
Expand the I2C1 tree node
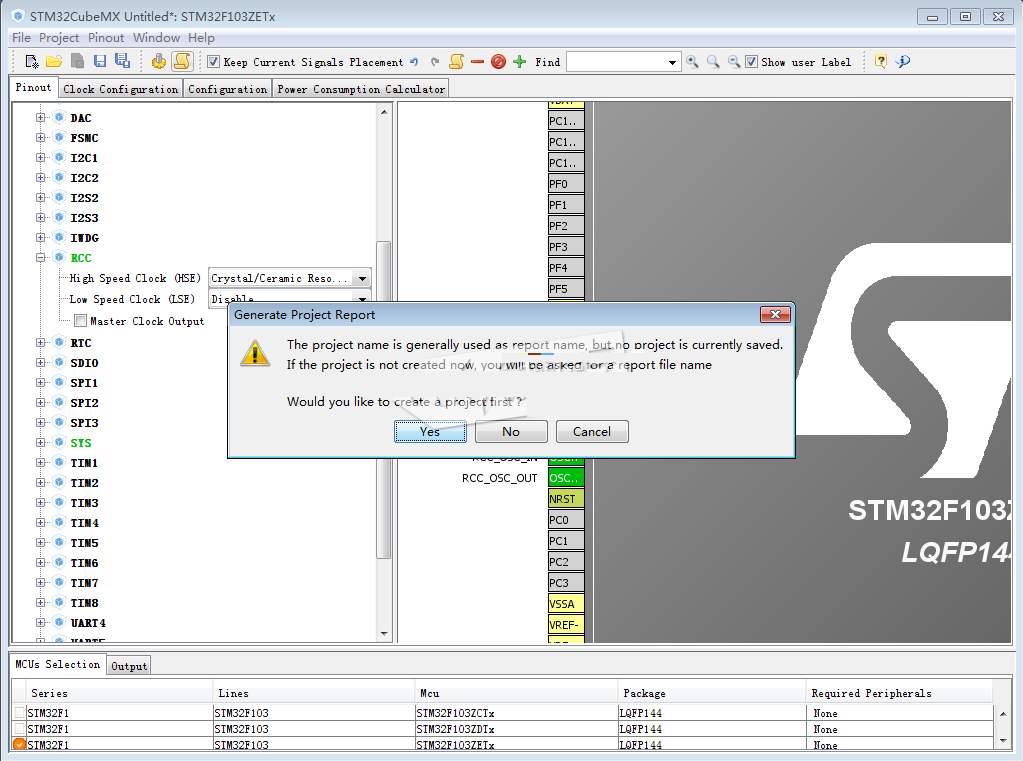coord(40,157)
